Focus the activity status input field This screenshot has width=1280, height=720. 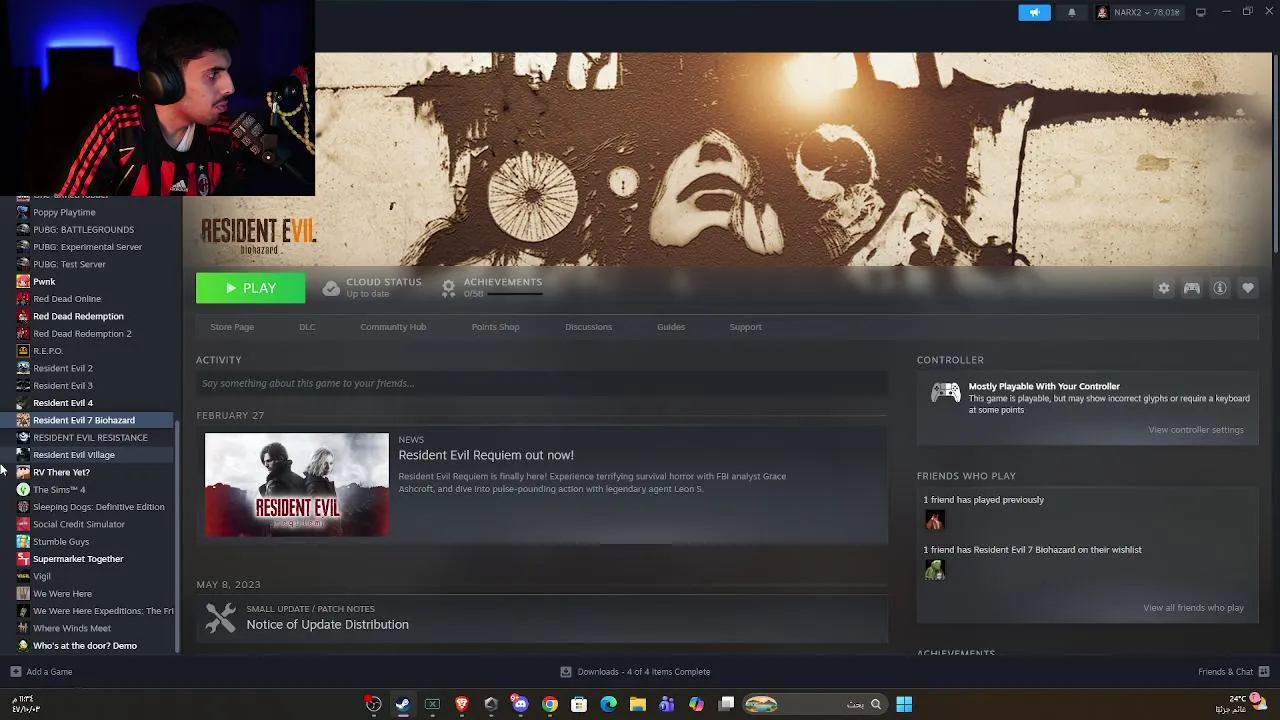(x=542, y=383)
